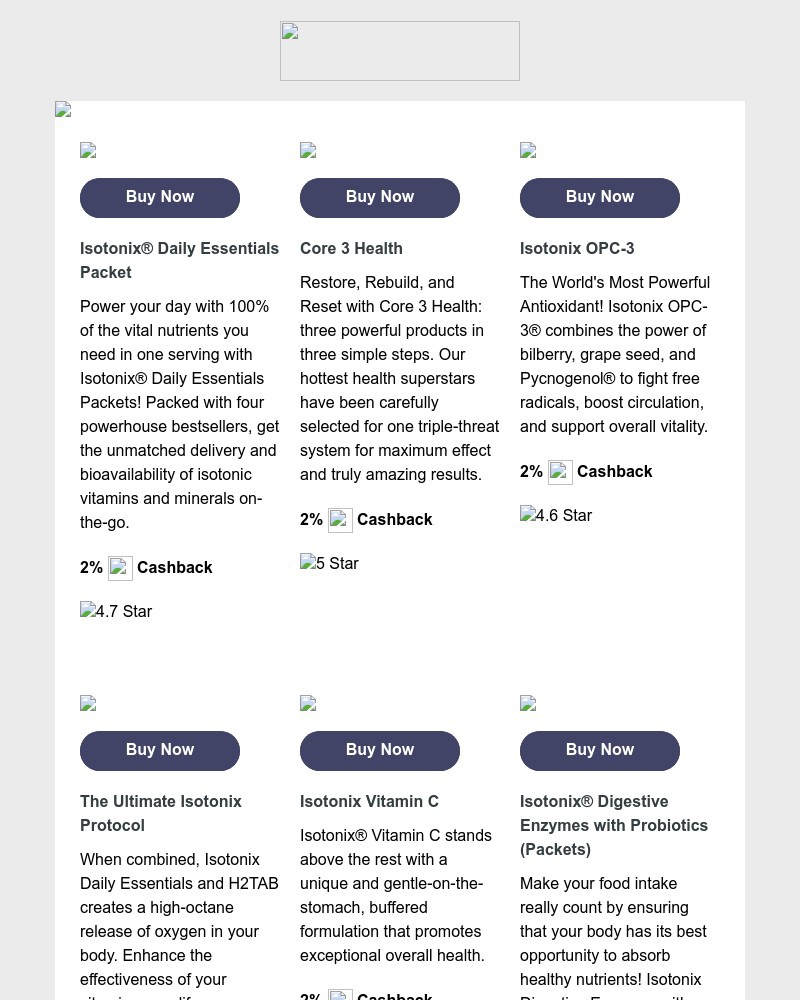The width and height of the screenshot is (800, 1000).
Task: Click the 4.7 Star rating image
Action: (116, 611)
